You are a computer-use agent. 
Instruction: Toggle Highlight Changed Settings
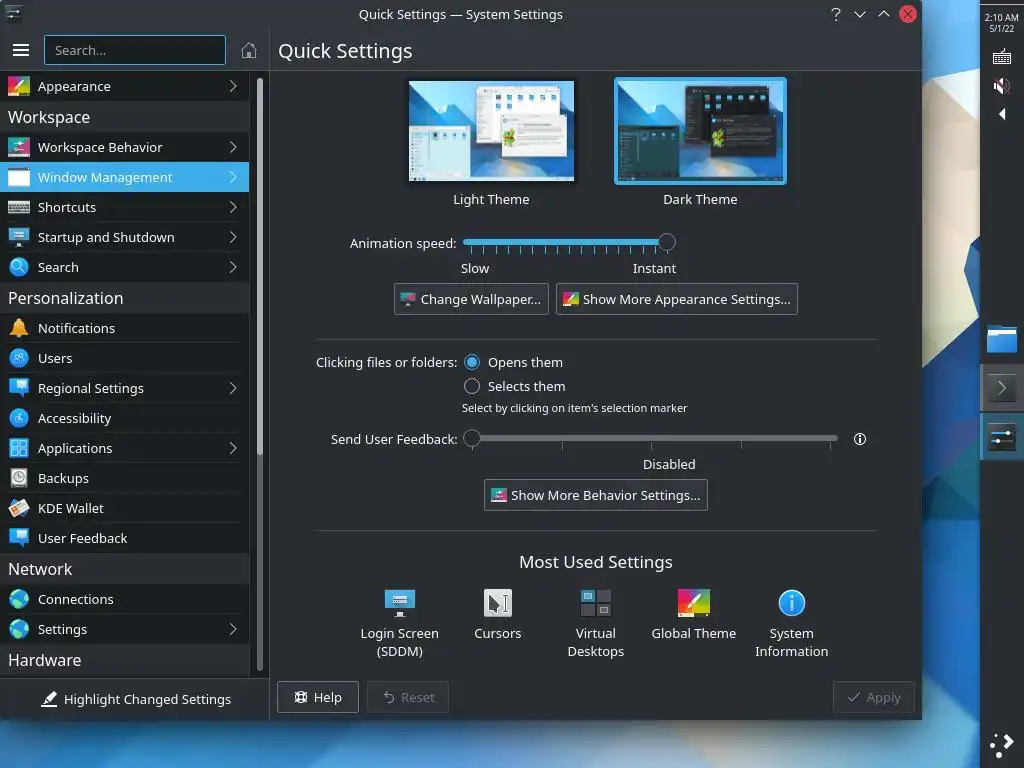135,699
